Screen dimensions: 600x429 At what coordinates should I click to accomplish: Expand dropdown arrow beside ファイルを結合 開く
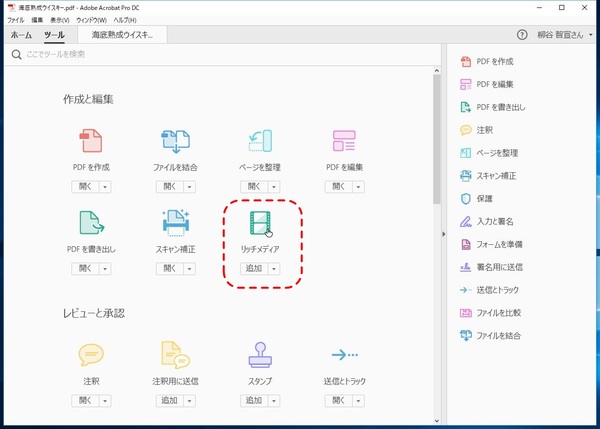pyautogui.click(x=190, y=187)
